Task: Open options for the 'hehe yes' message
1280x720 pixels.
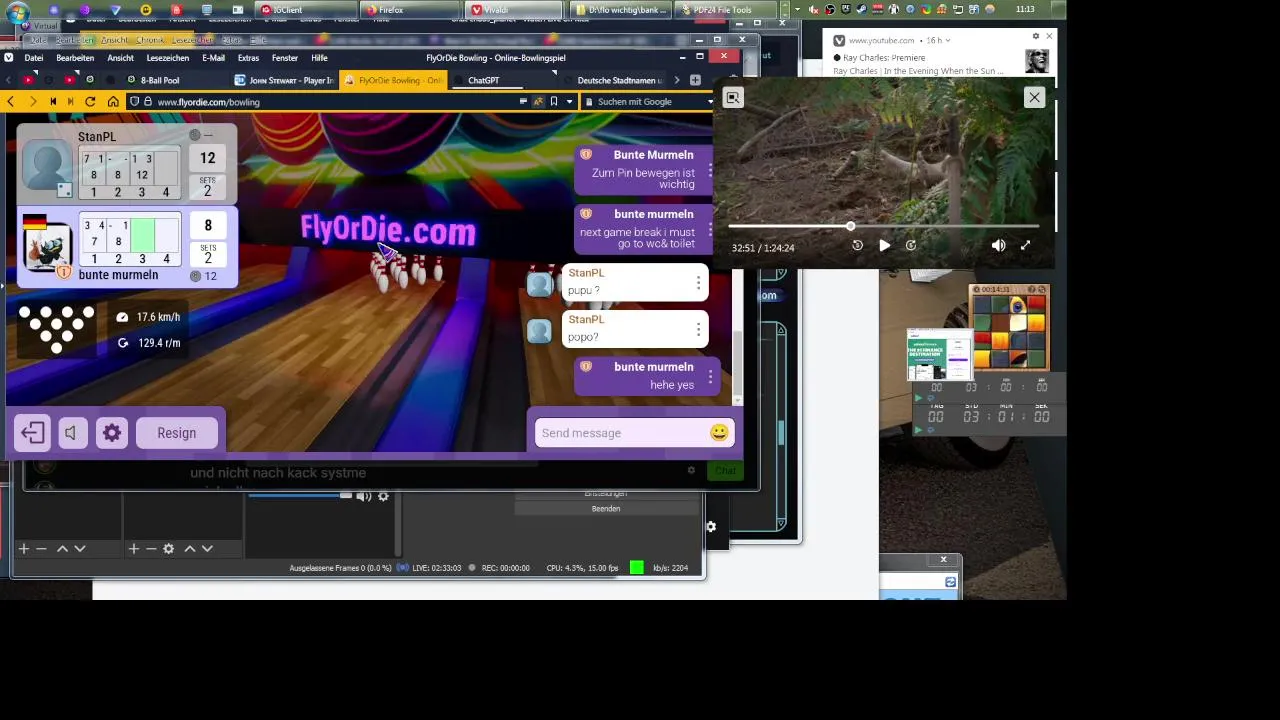Action: tap(710, 377)
